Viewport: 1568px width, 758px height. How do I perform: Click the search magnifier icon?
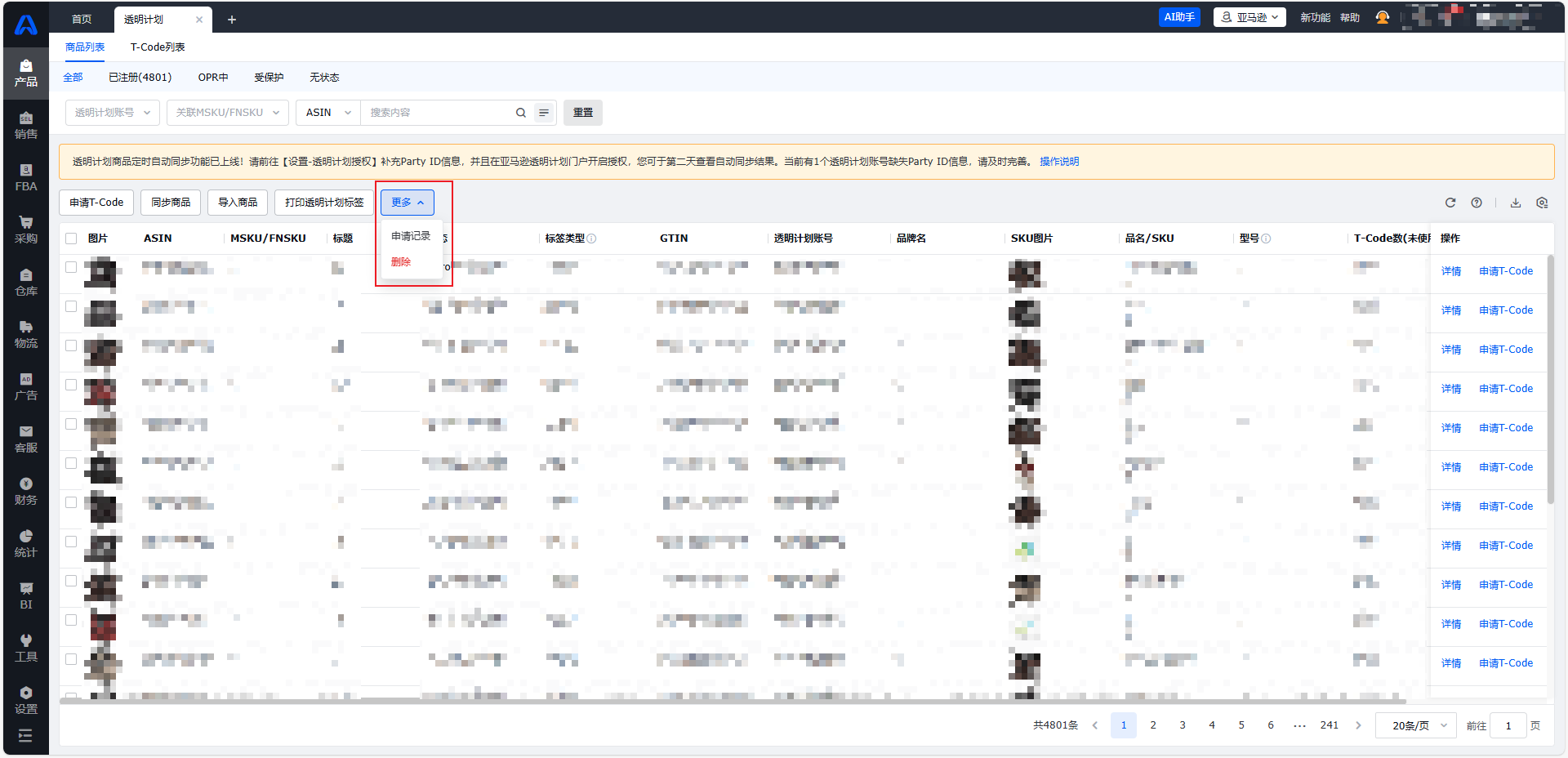tap(520, 113)
